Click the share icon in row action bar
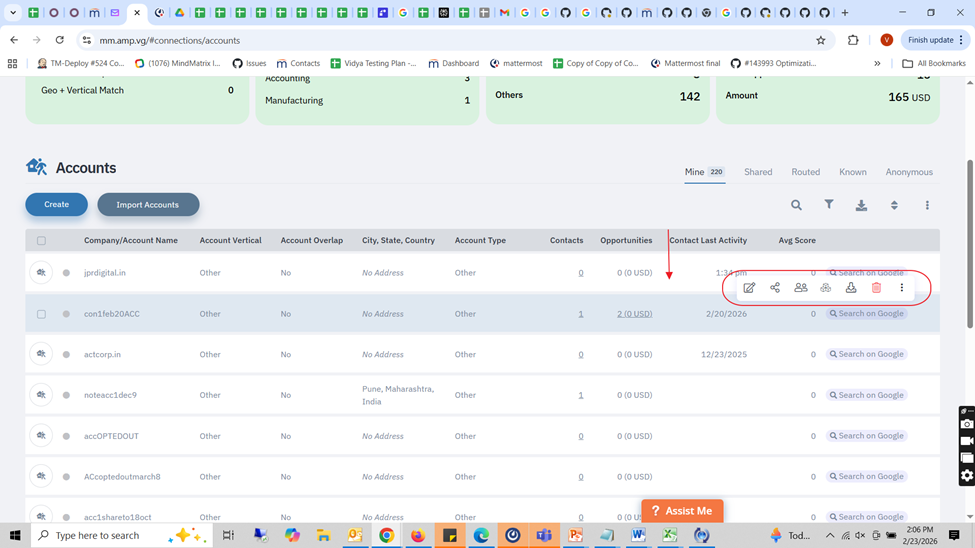 click(775, 288)
